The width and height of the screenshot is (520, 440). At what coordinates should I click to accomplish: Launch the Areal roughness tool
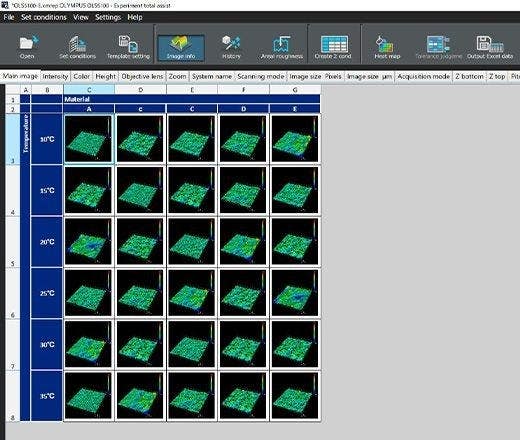point(282,48)
